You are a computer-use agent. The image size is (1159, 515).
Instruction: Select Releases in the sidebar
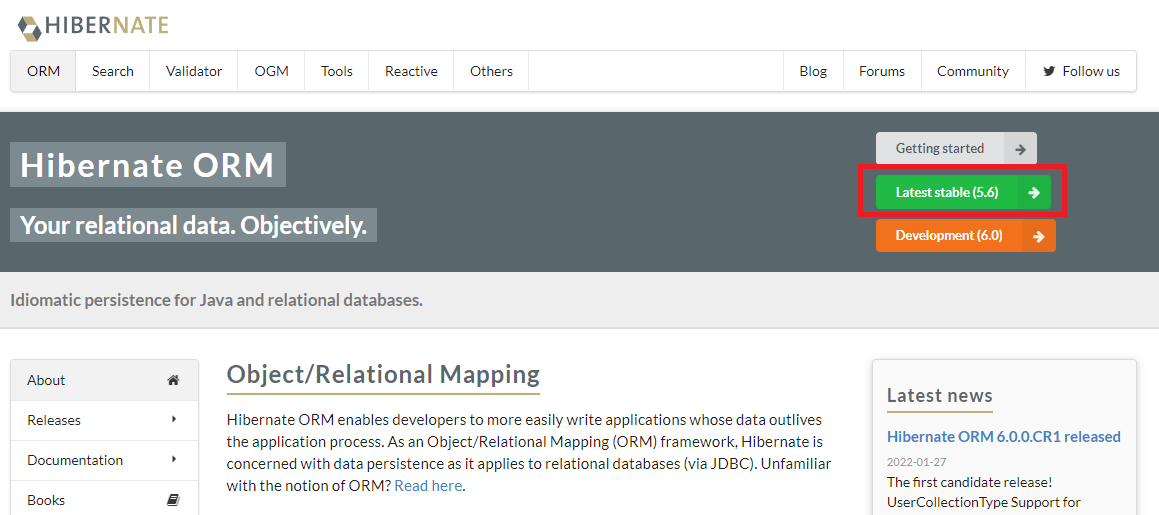click(104, 420)
